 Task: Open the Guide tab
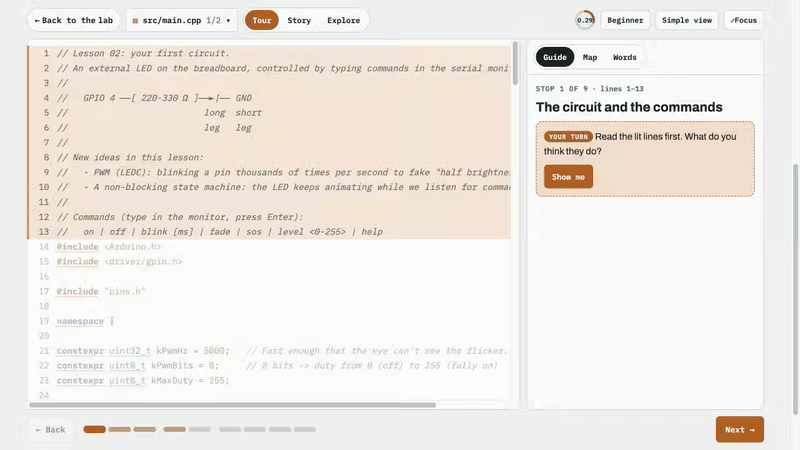(x=555, y=57)
